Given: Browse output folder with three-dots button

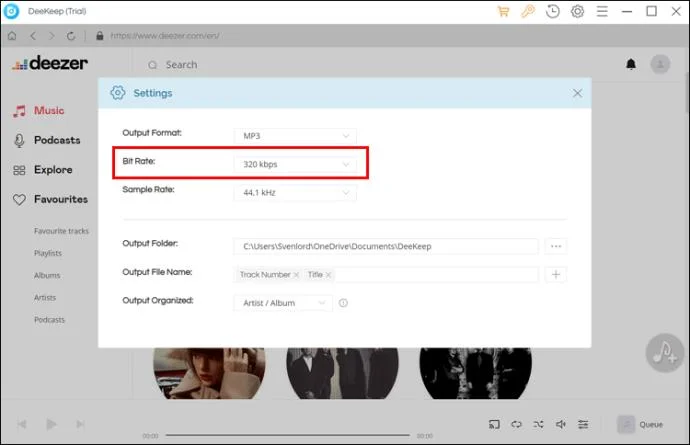Looking at the screenshot, I should (x=556, y=246).
